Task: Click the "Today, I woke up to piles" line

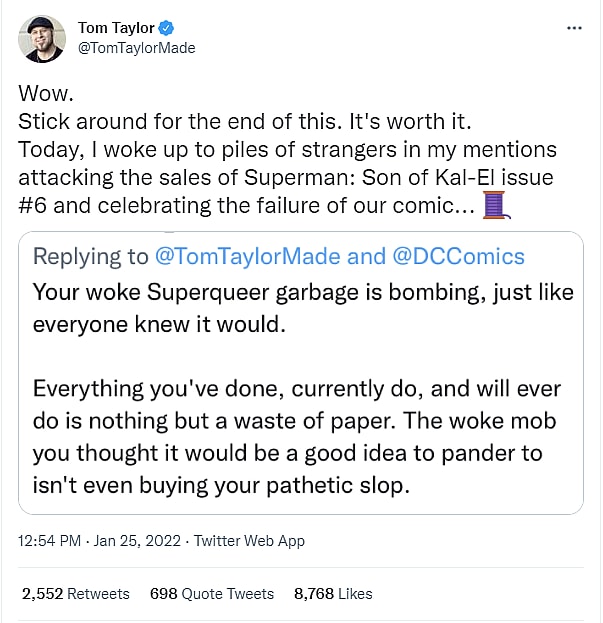Action: (x=287, y=150)
